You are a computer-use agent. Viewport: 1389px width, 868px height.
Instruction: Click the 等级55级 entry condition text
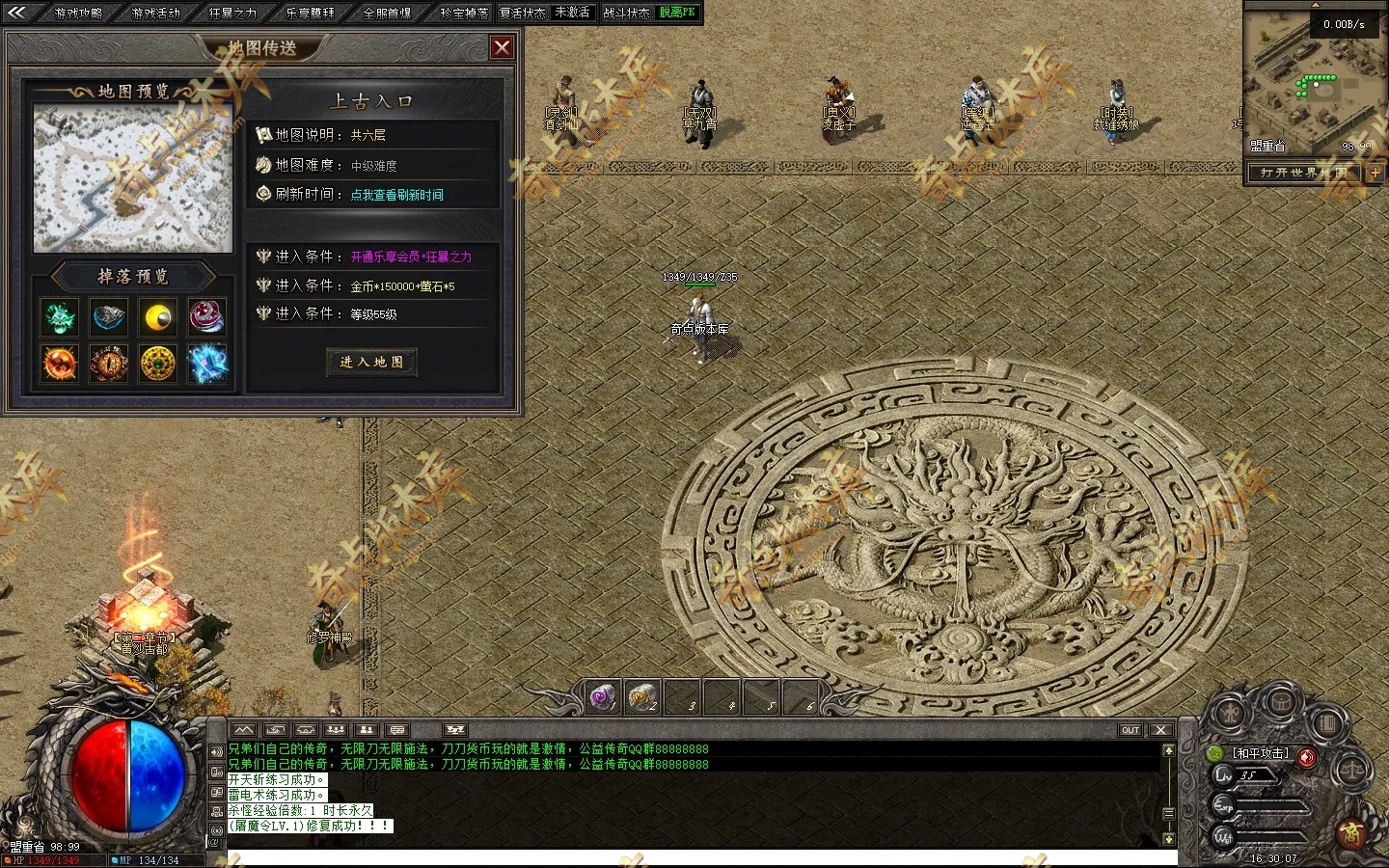pos(373,314)
